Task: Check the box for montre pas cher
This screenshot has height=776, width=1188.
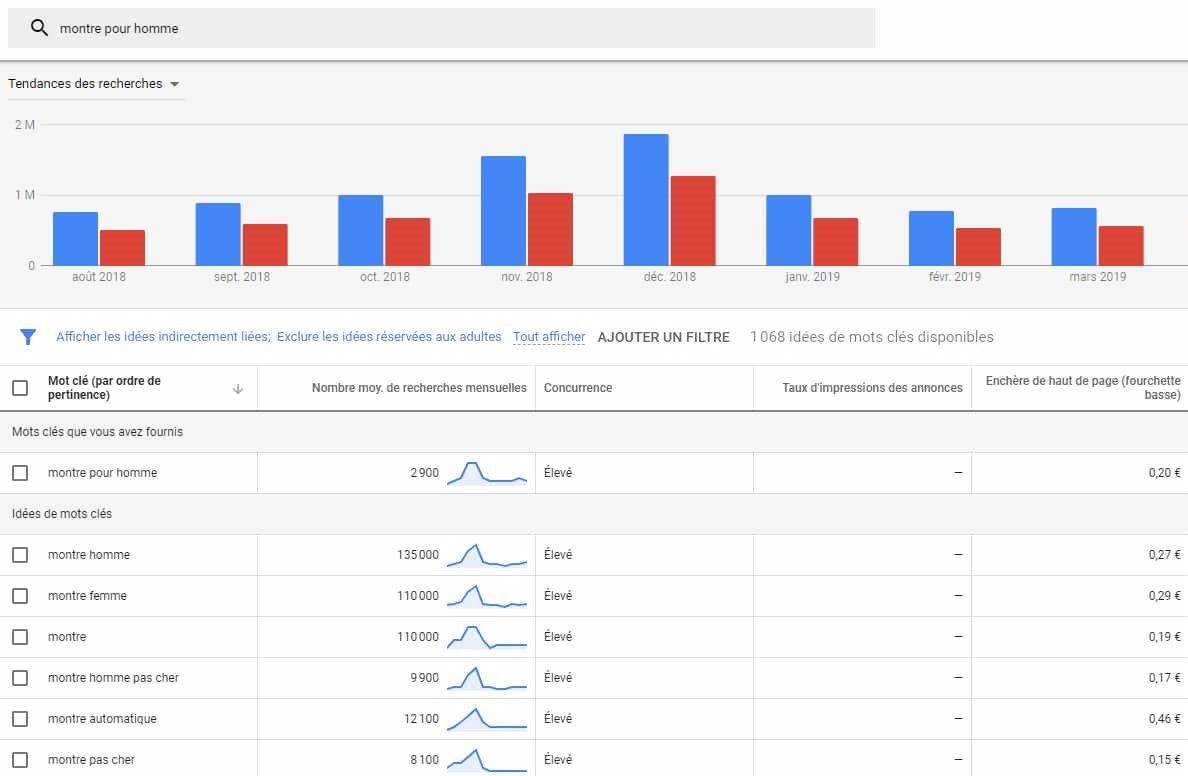Action: click(20, 759)
